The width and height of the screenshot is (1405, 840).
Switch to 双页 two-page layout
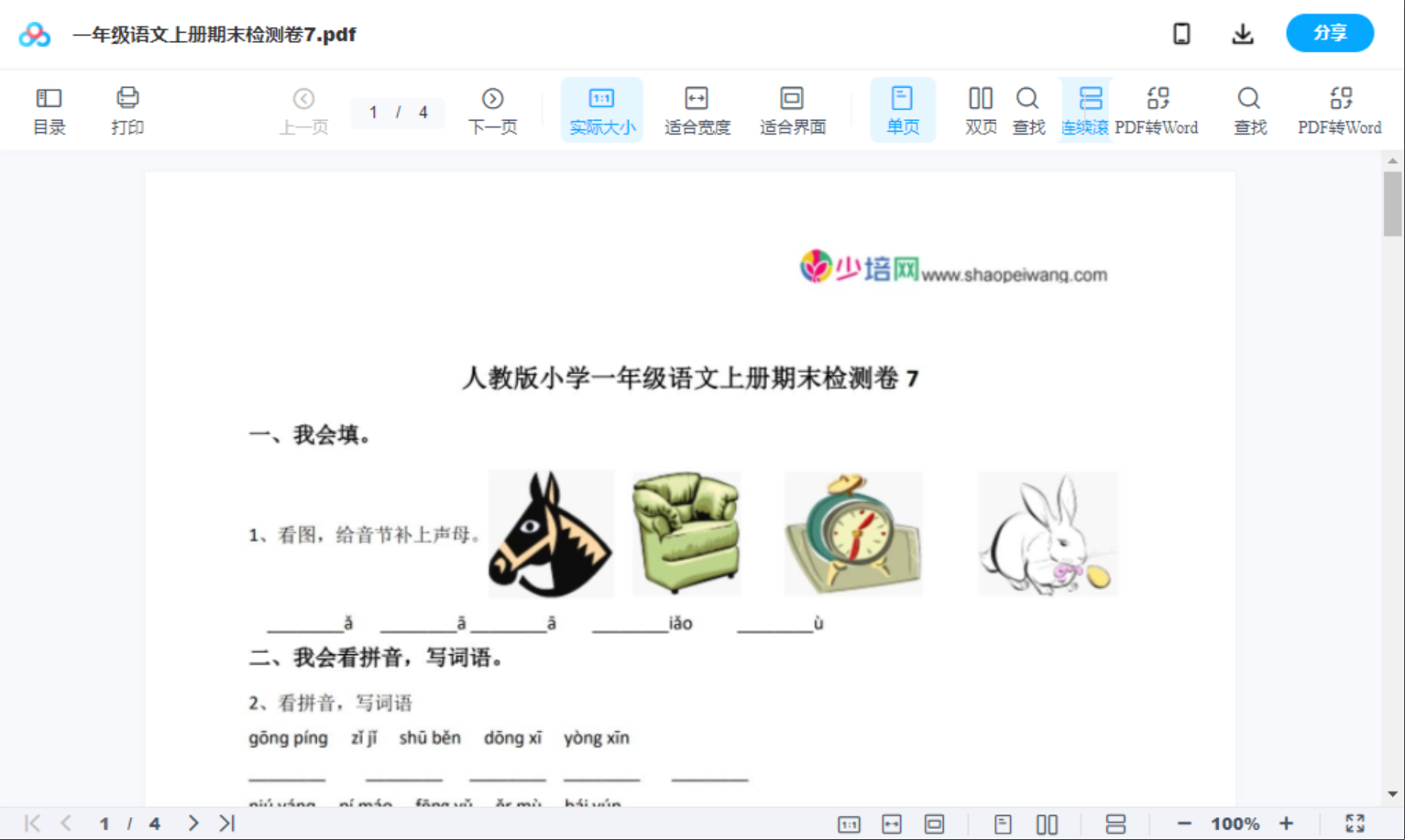980,109
